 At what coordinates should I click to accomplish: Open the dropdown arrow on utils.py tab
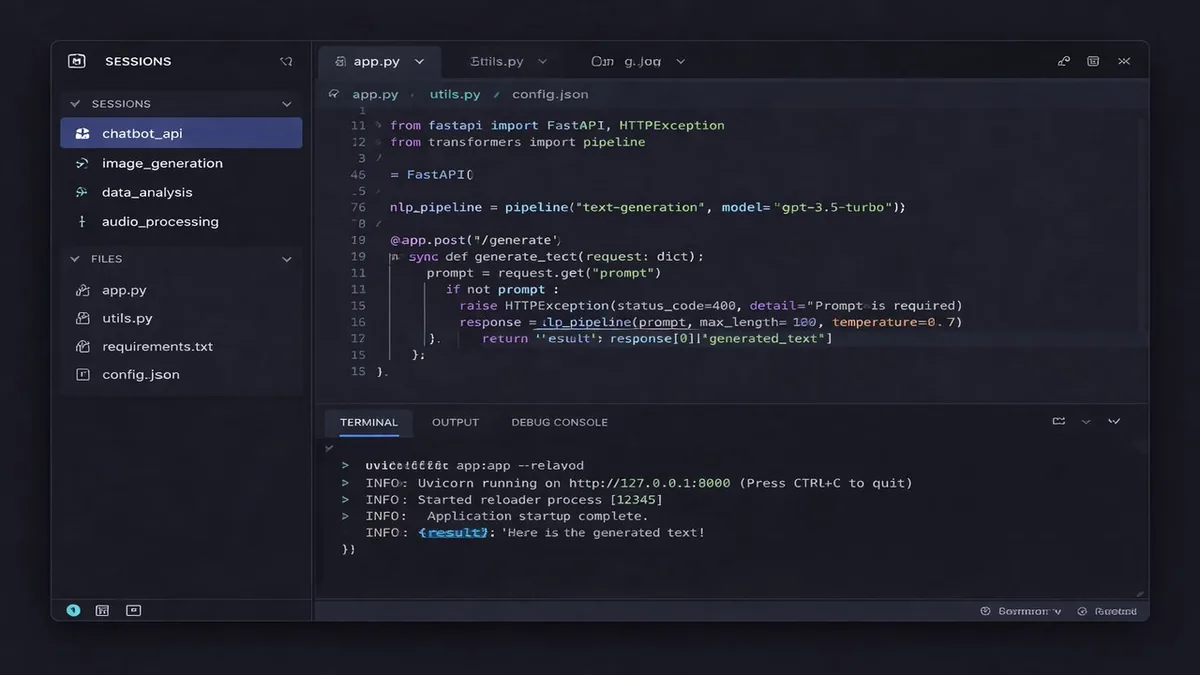[542, 62]
